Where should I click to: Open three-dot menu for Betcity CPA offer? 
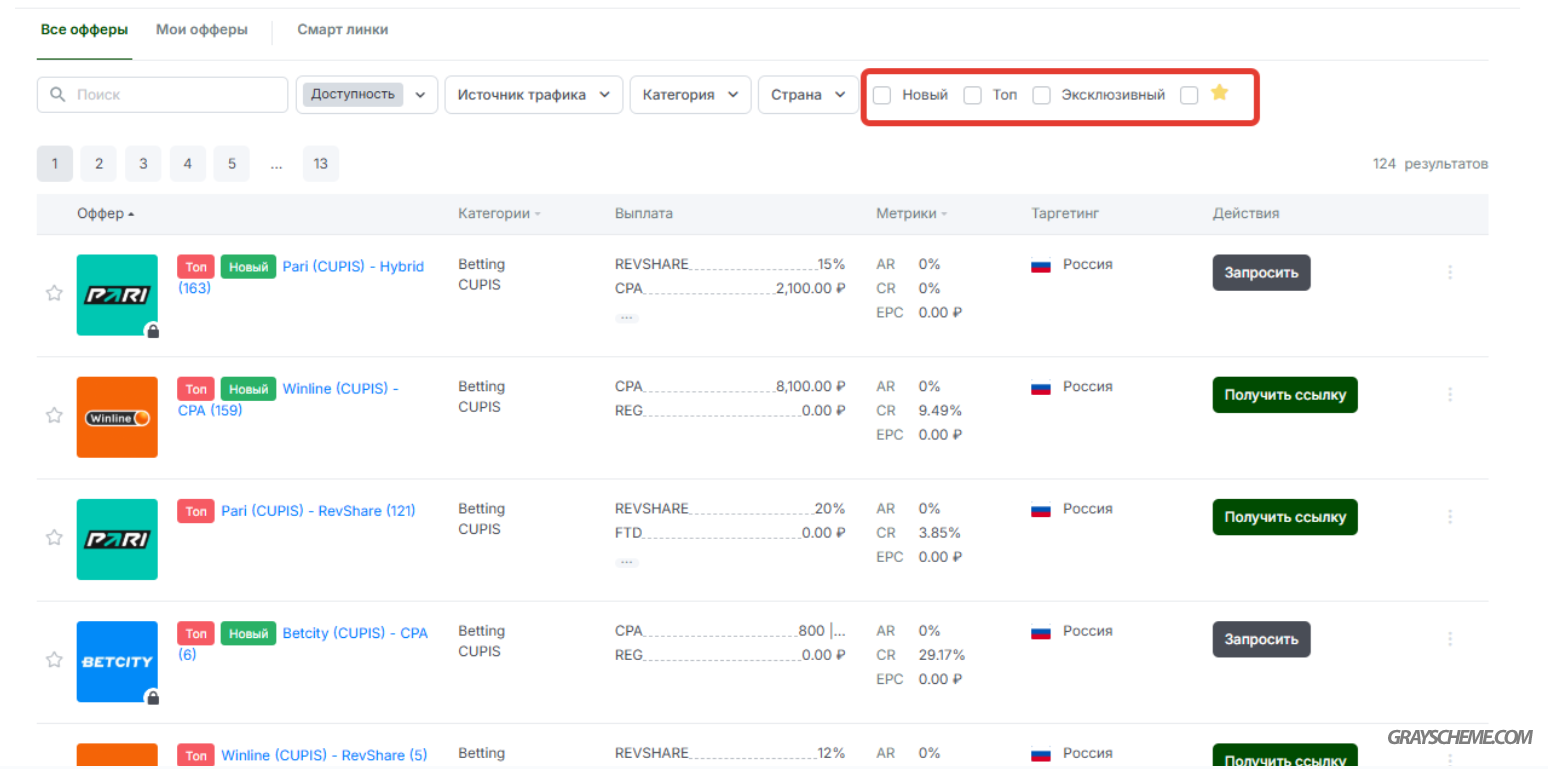coord(1450,639)
